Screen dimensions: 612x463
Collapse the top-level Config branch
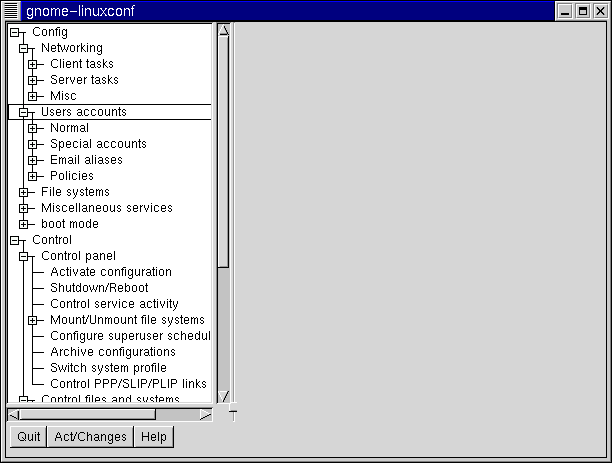14,32
